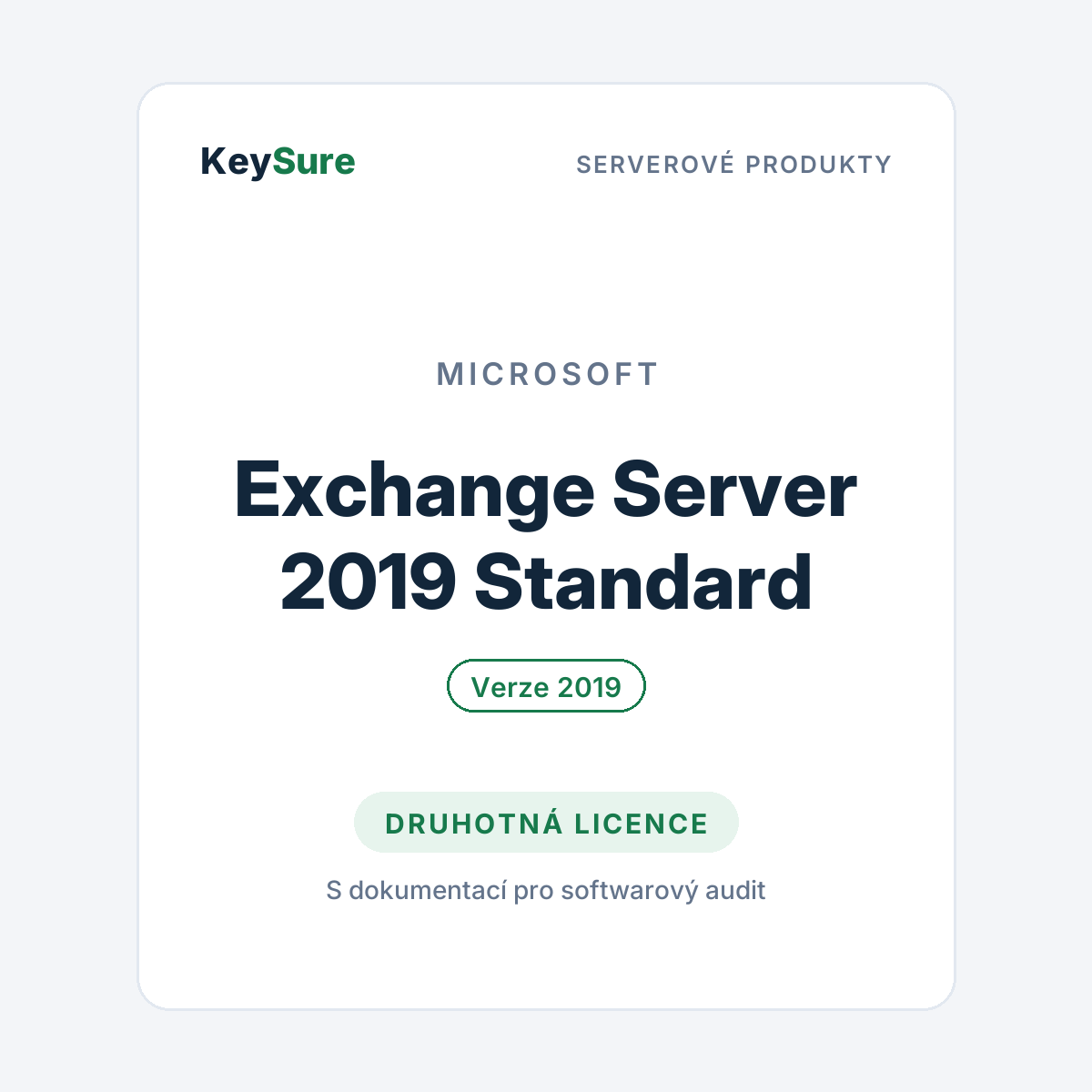Click 'S dokumentací pro softwarový audit' text

coord(546,890)
